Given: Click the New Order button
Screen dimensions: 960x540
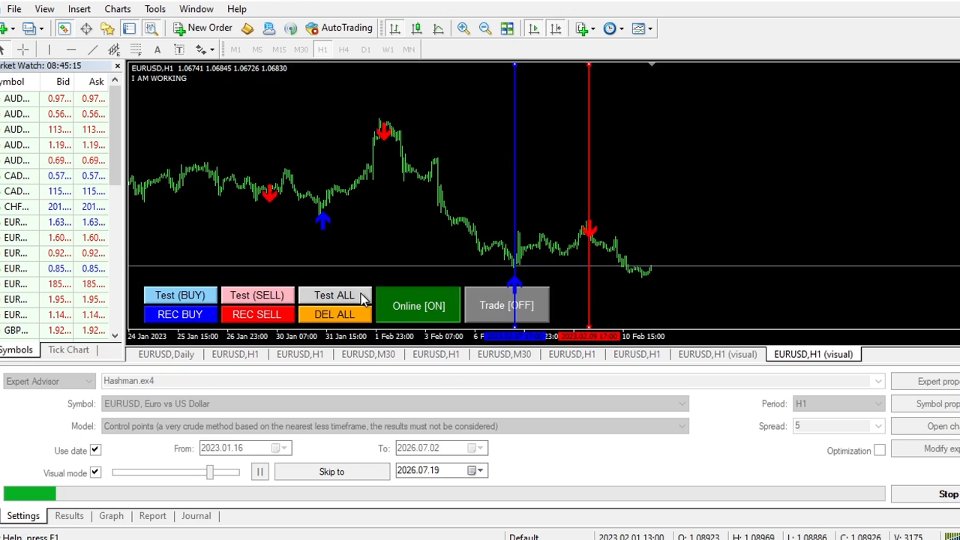Looking at the screenshot, I should 203,28.
